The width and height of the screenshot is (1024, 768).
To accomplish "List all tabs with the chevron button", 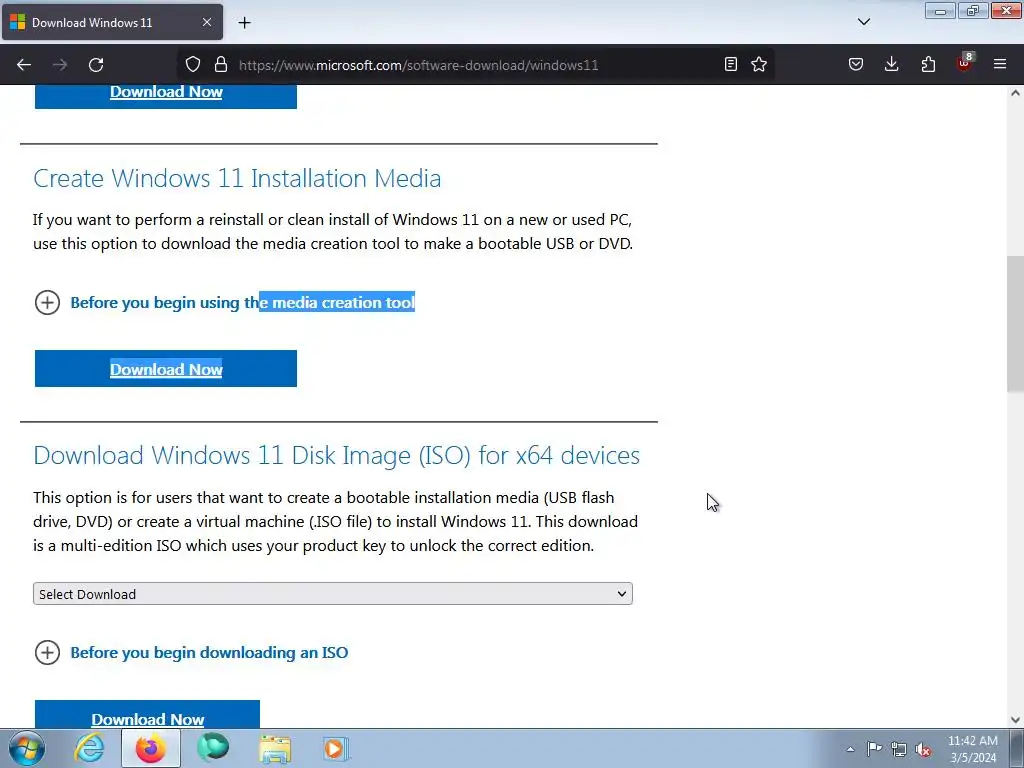I will (x=863, y=22).
